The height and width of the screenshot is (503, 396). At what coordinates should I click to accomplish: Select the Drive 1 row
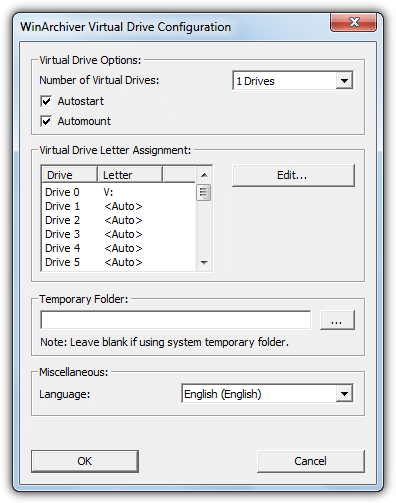coord(119,206)
